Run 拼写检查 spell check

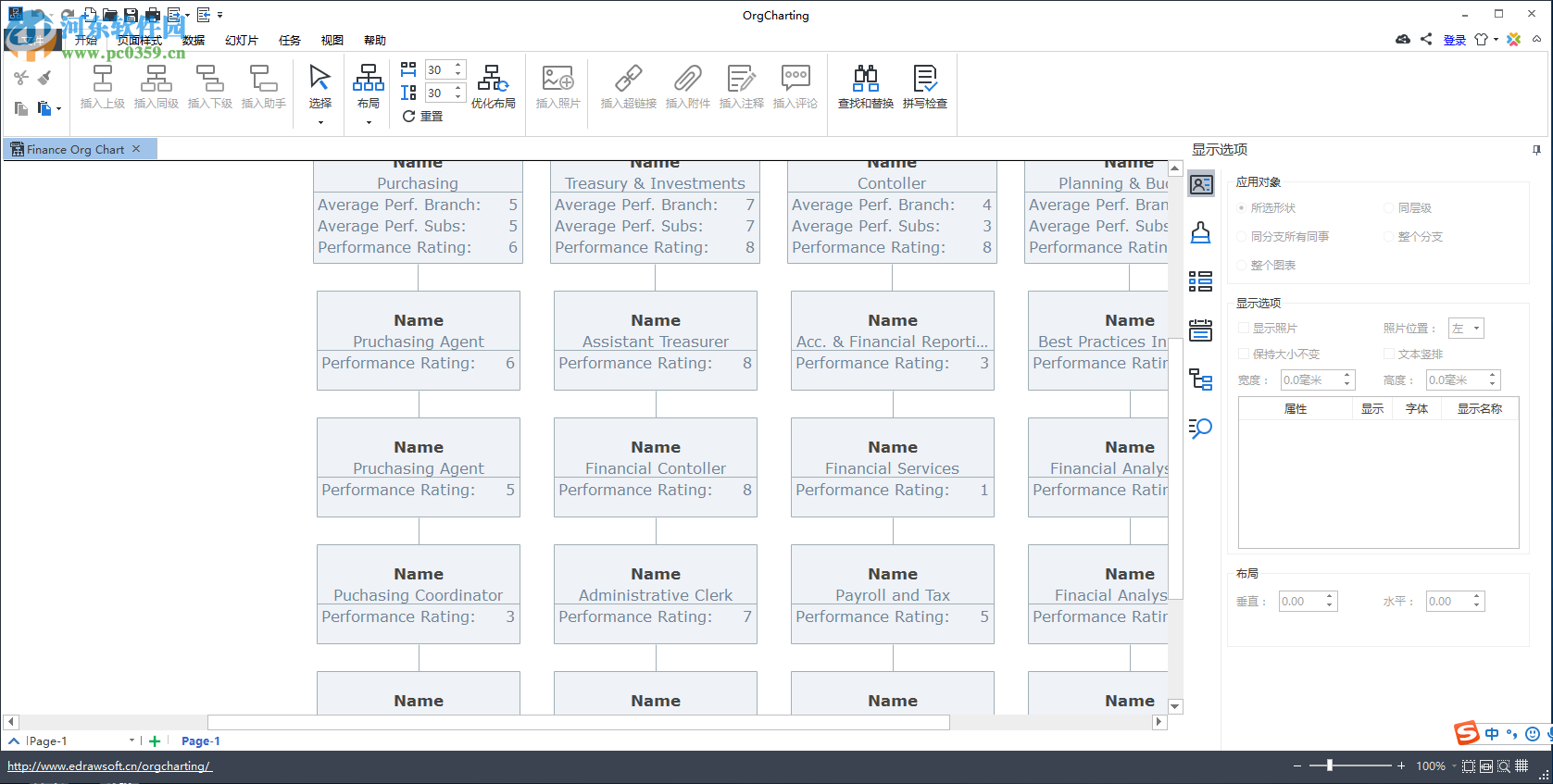tap(924, 87)
